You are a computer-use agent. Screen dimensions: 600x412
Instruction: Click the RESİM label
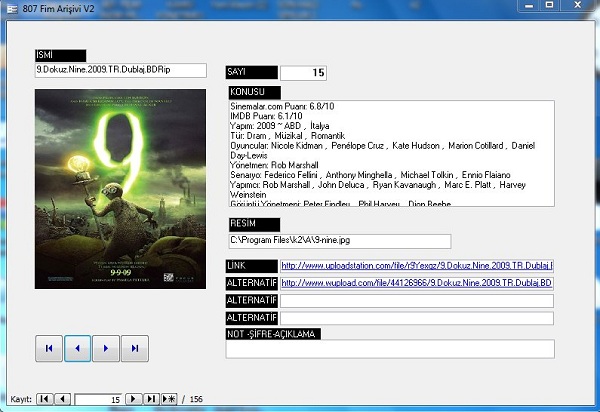pyautogui.click(x=254, y=224)
